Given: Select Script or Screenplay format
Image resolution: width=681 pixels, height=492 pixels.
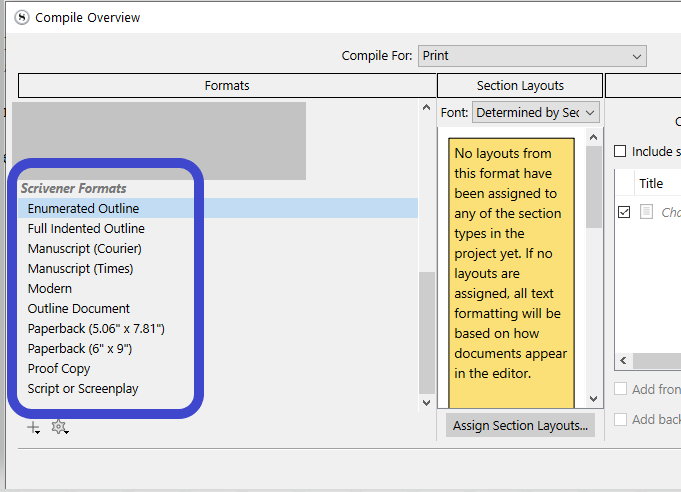Looking at the screenshot, I should (83, 388).
